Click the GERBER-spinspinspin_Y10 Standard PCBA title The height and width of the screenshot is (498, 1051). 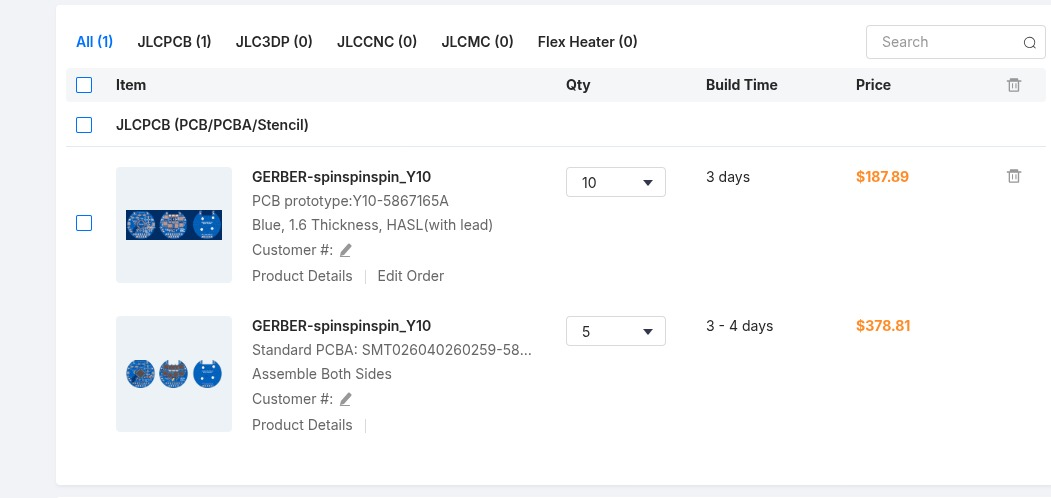341,326
